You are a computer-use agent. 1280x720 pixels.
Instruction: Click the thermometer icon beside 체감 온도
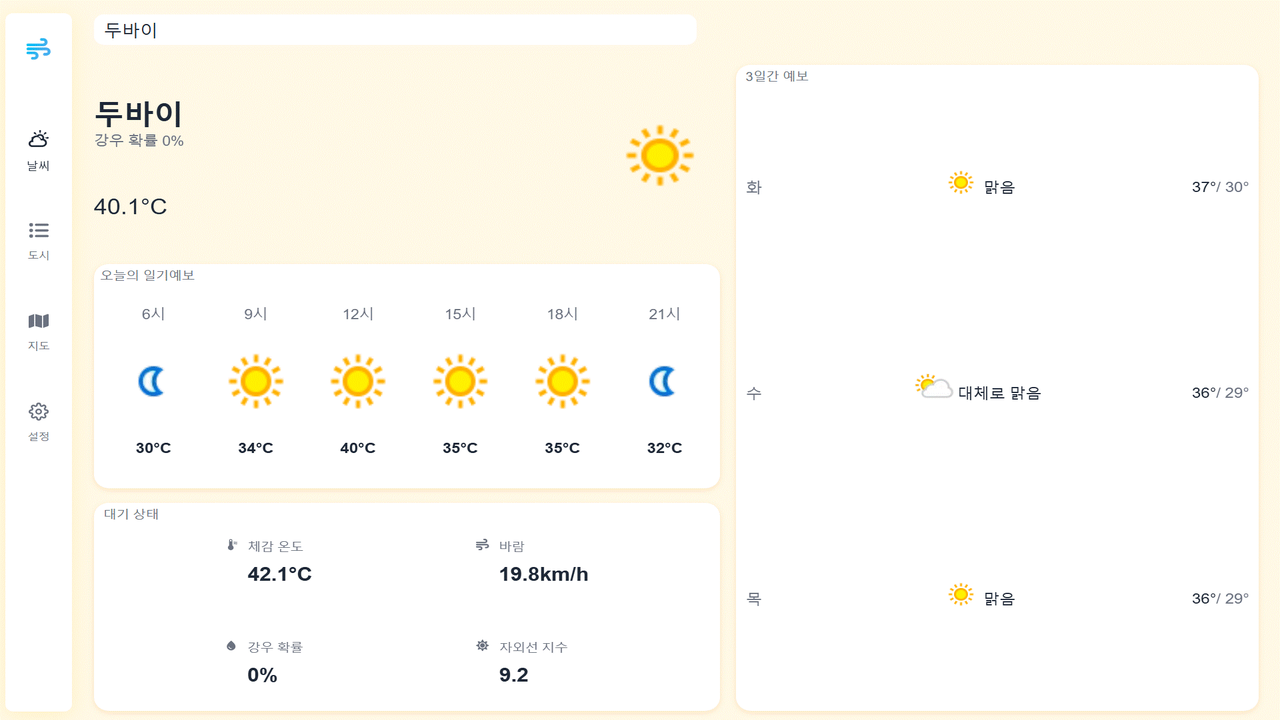tap(233, 544)
